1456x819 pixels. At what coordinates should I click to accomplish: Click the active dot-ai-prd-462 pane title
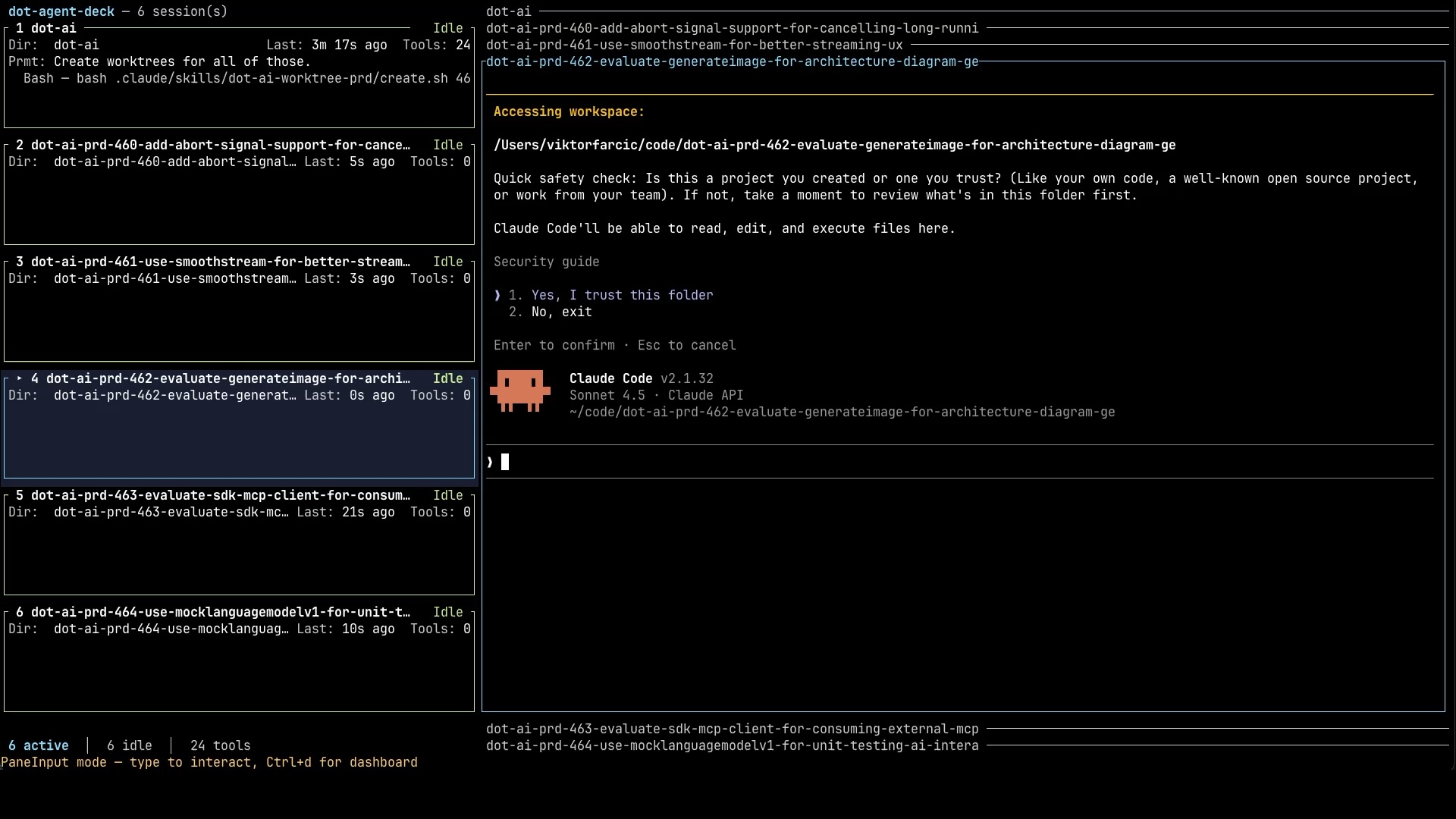(733, 61)
